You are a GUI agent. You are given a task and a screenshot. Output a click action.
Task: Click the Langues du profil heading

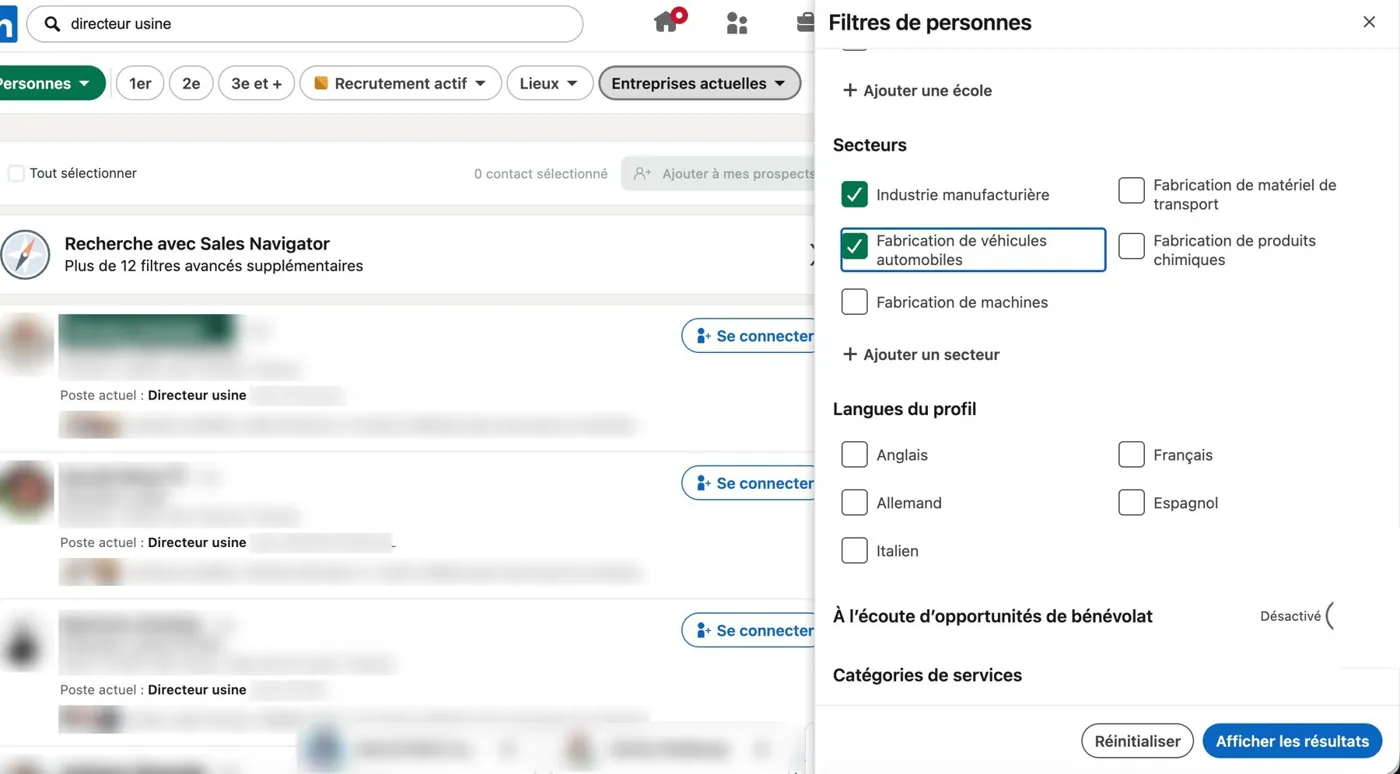point(904,409)
